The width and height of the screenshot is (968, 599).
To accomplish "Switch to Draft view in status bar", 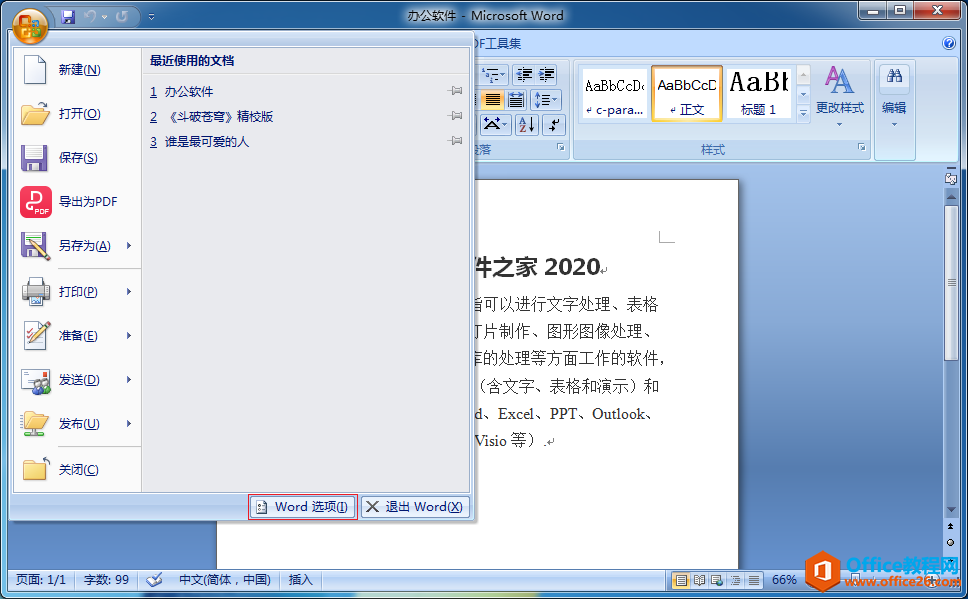I will (x=752, y=579).
